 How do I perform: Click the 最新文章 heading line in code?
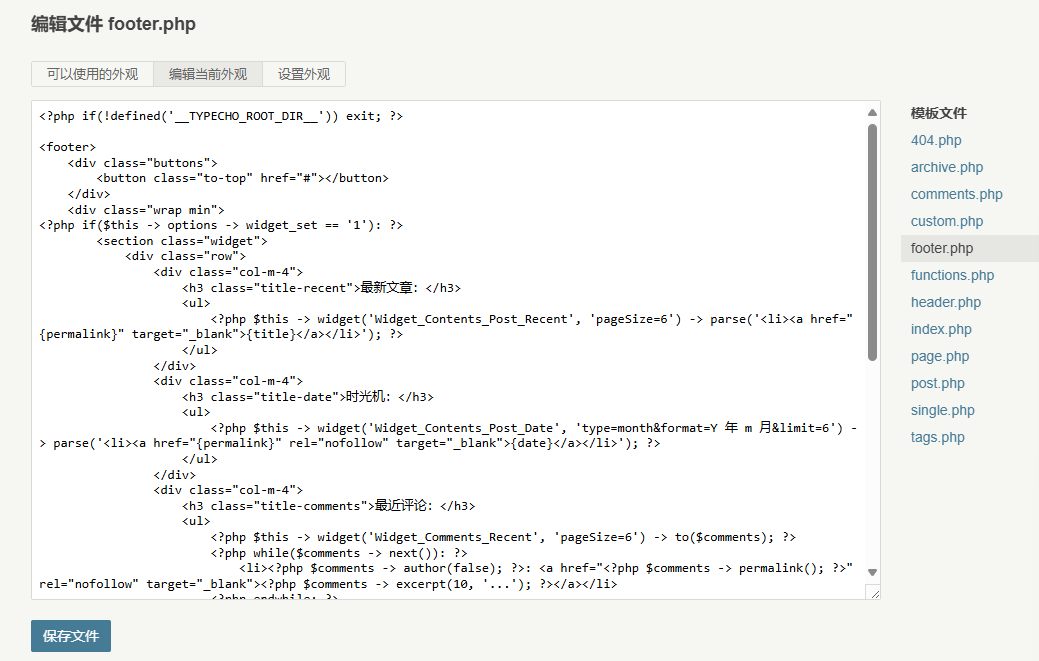pos(321,287)
